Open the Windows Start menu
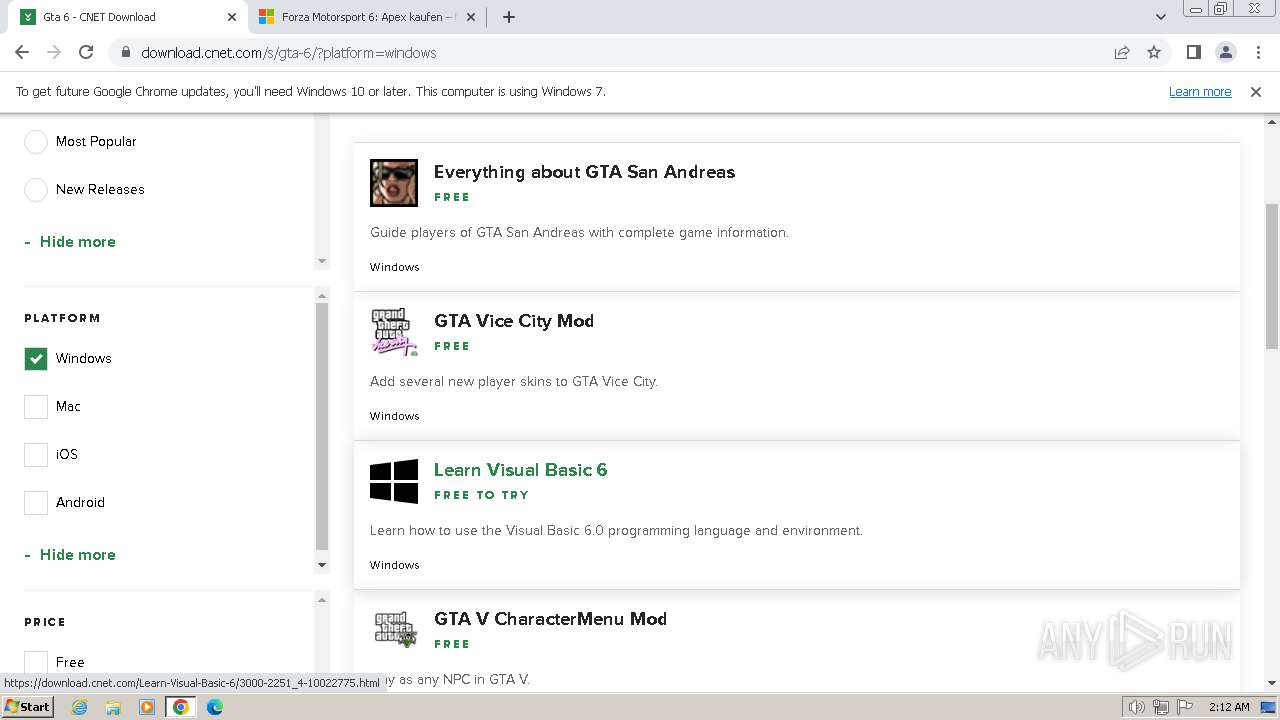This screenshot has height=720, width=1280. [27, 707]
